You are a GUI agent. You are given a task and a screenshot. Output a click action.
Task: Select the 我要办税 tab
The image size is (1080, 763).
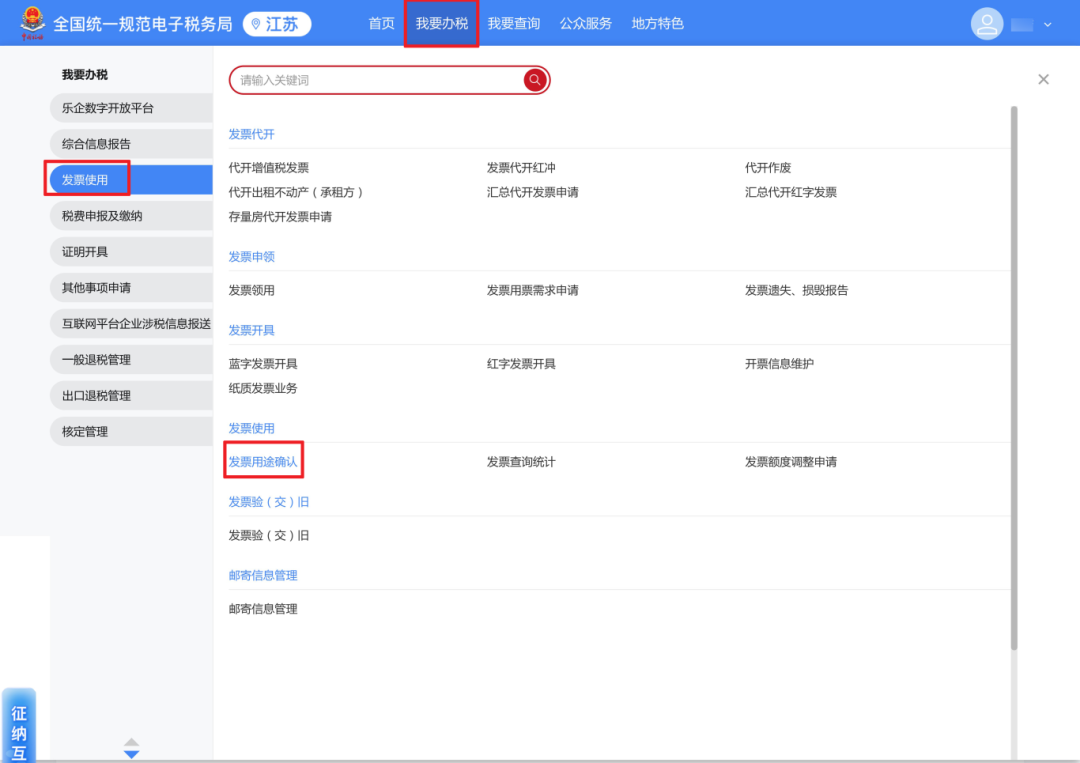point(442,23)
